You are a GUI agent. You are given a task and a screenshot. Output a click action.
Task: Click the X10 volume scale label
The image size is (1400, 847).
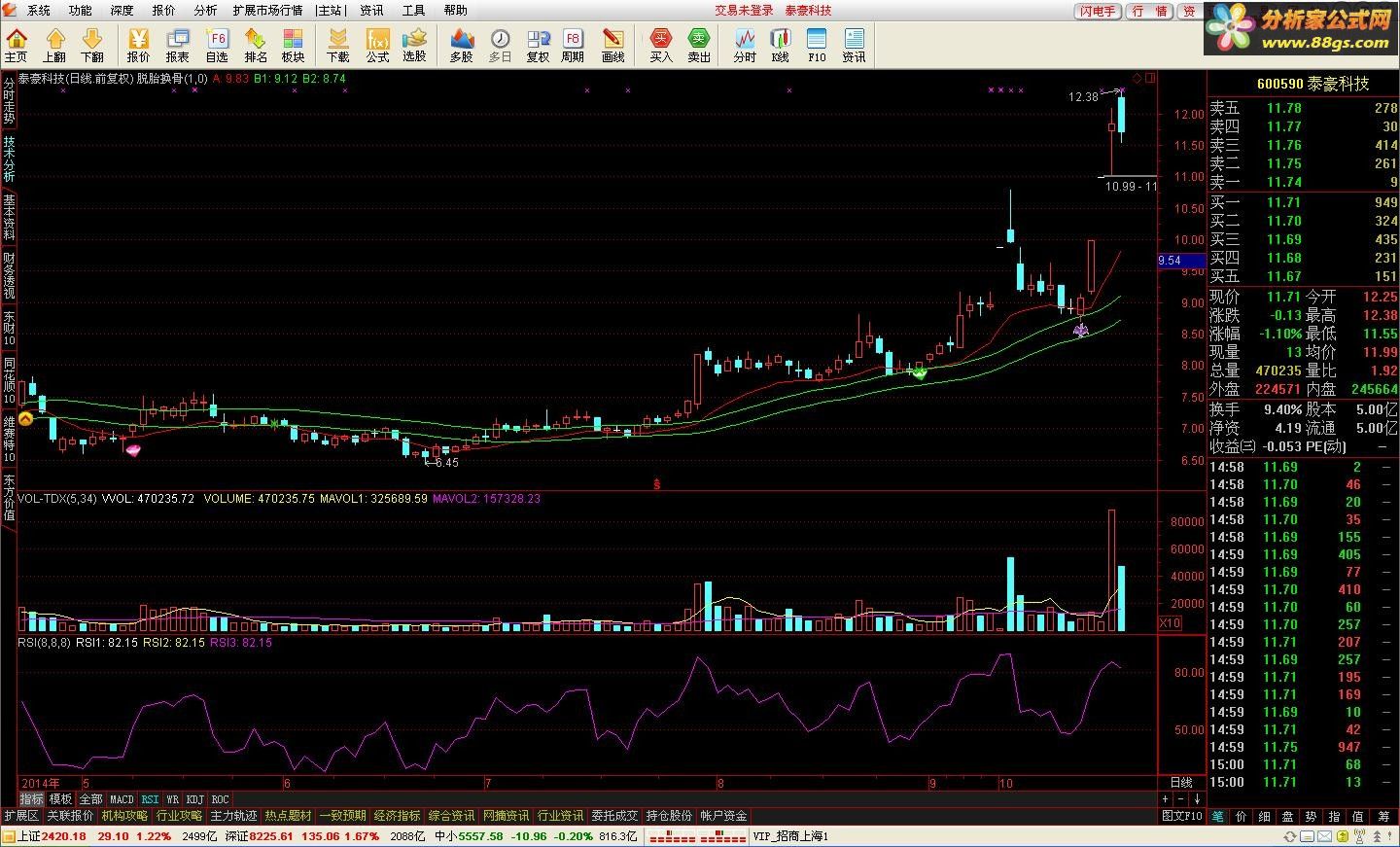(x=1171, y=622)
